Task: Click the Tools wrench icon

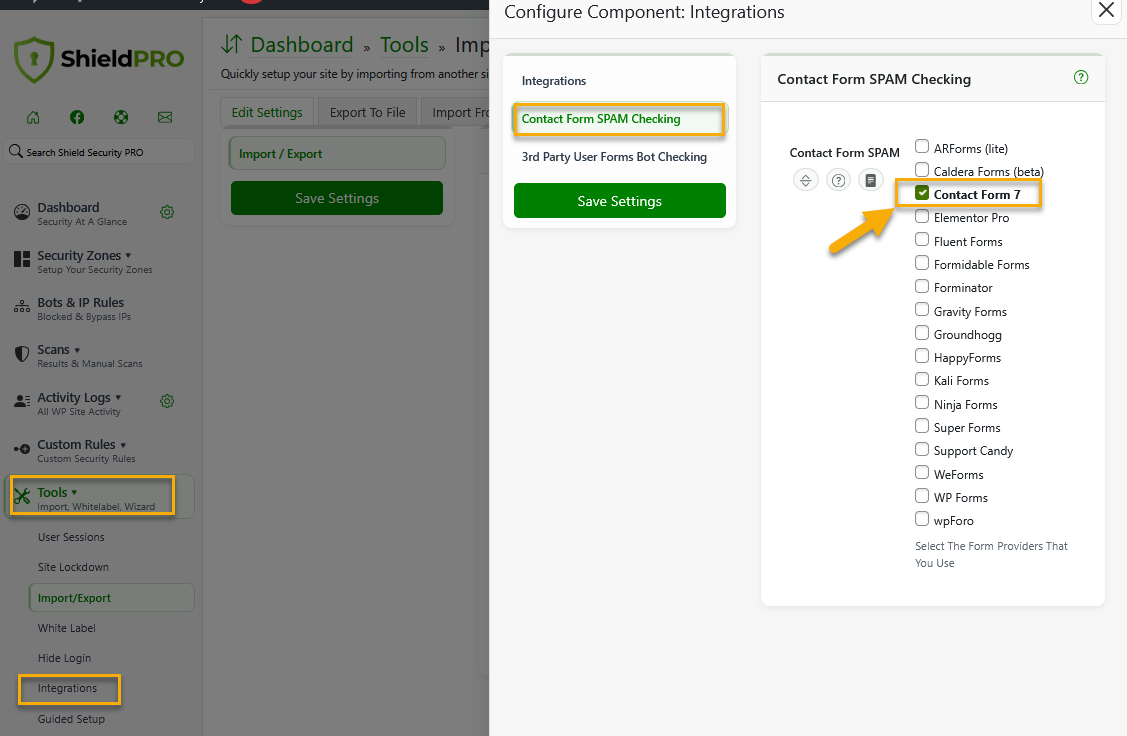Action: [x=22, y=496]
